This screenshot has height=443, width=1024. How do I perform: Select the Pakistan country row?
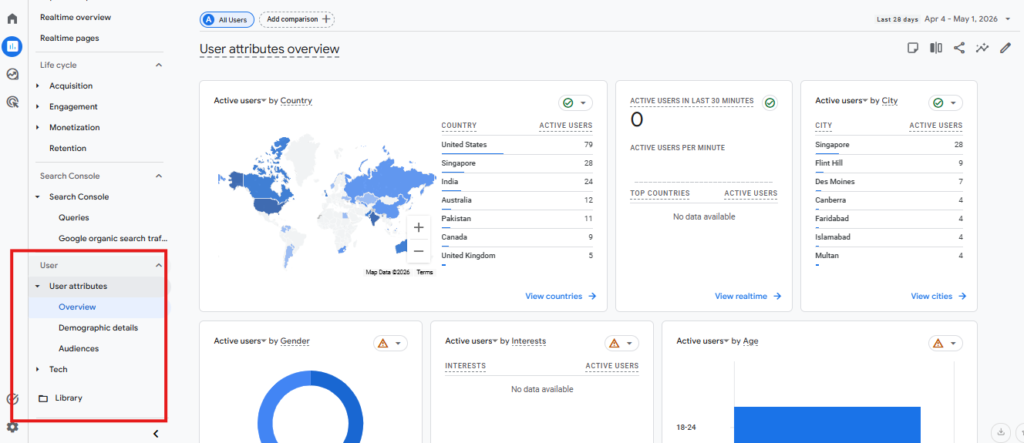[x=517, y=219]
